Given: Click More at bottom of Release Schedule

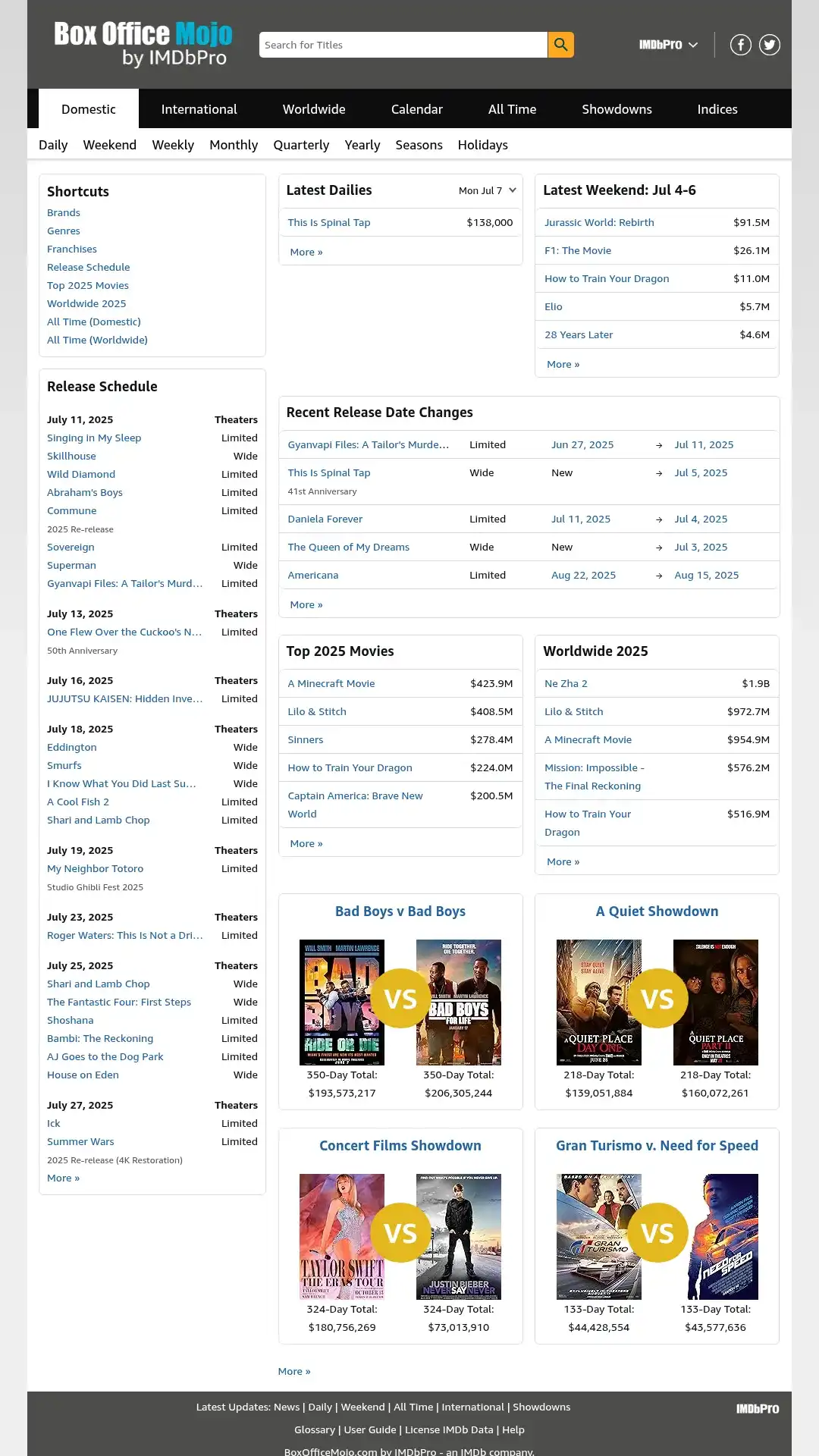Looking at the screenshot, I should click(64, 1178).
